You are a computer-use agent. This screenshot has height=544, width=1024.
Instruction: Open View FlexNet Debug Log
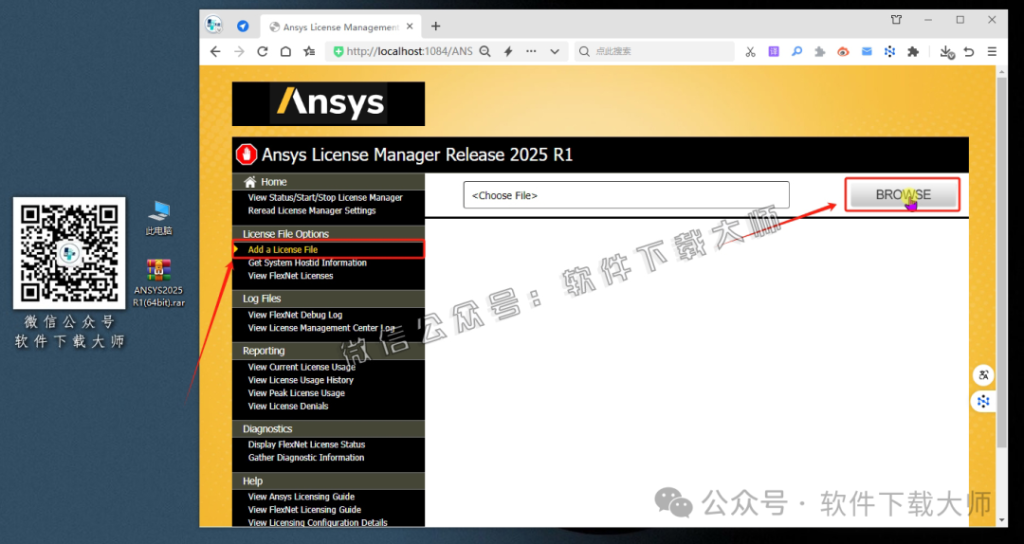point(295,315)
